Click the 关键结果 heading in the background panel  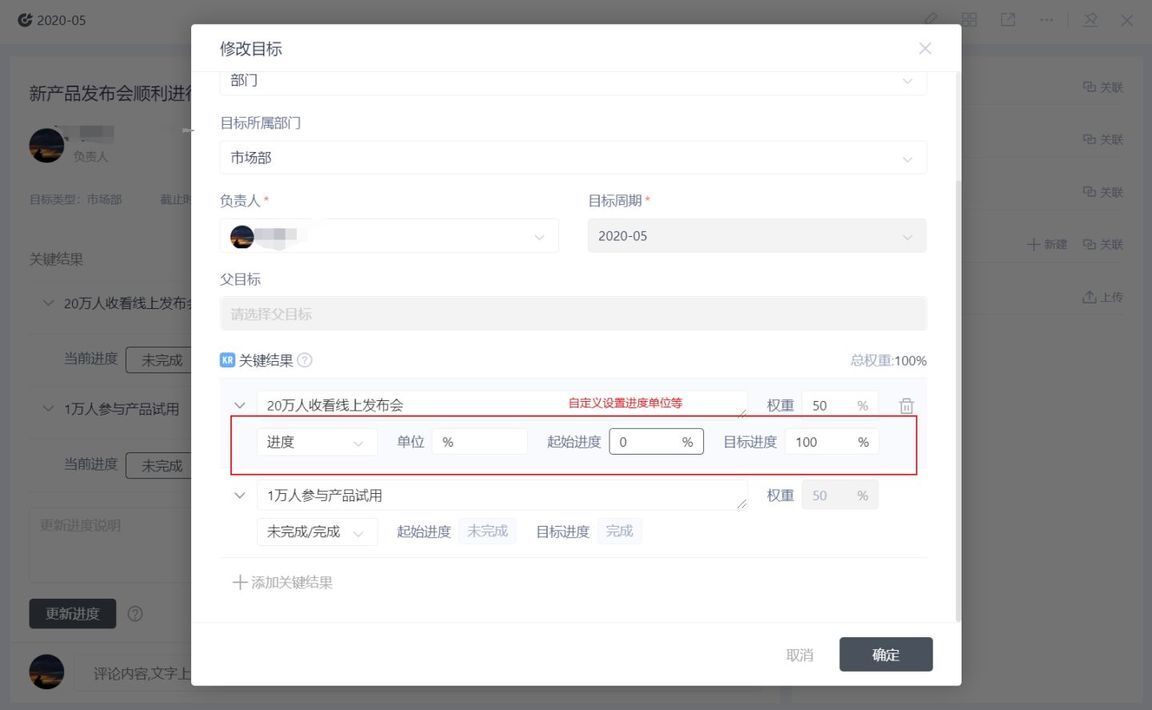[x=56, y=259]
